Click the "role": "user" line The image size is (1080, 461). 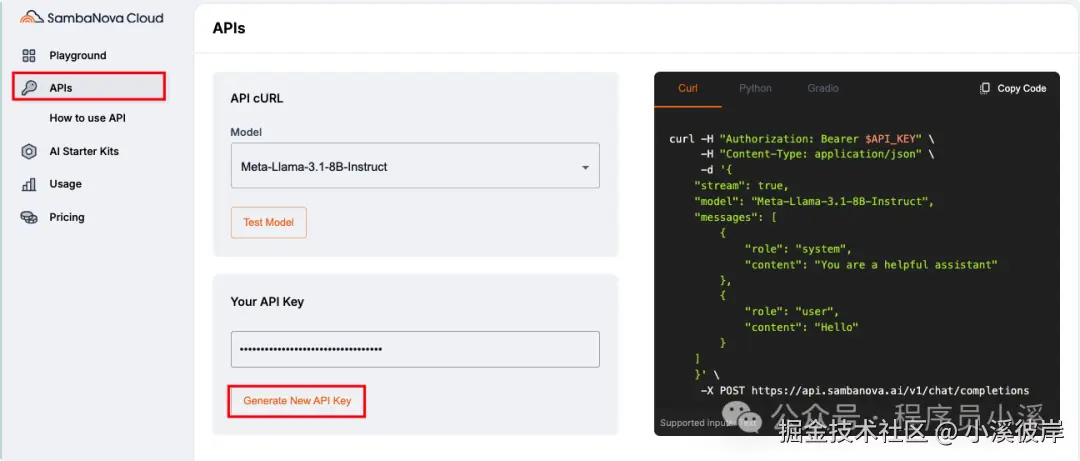(x=792, y=311)
